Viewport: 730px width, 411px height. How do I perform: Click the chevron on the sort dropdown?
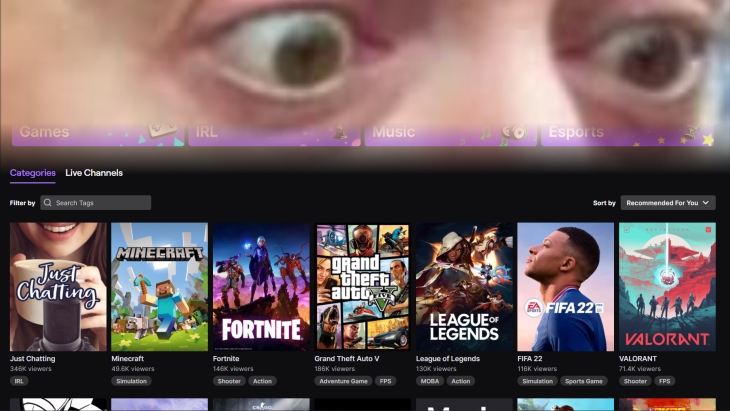click(705, 202)
